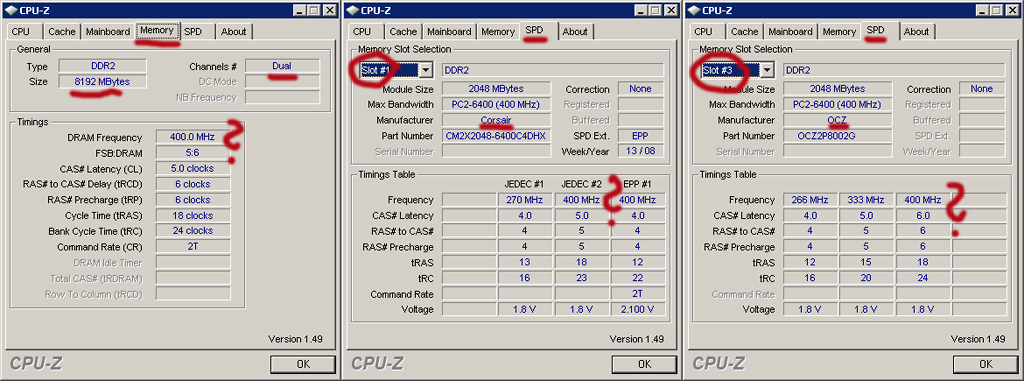Viewport: 1024px width, 381px height.
Task: Click the Corsair manufacturer field
Action: (x=496, y=120)
